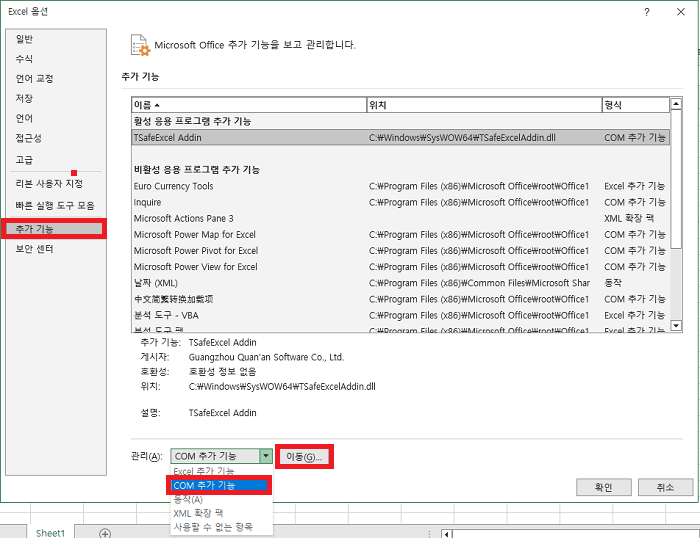The image size is (700, 538).
Task: Open the 언어 교정 options page
Action: click(35, 79)
